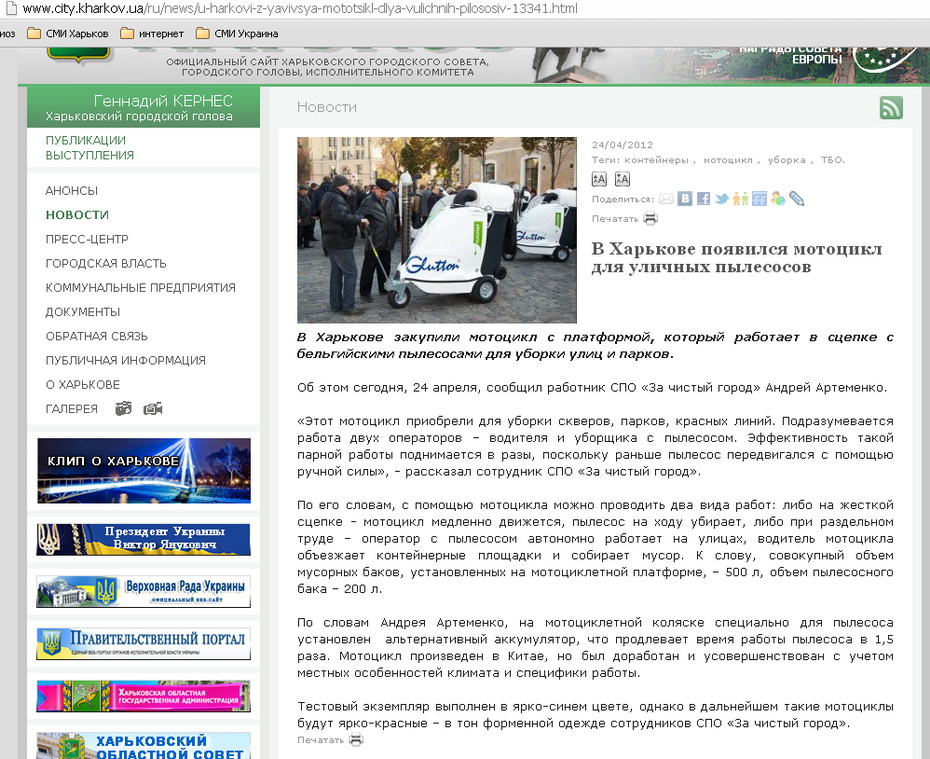The image size is (930, 759).
Task: Share the article on VKontakte
Action: click(x=685, y=199)
